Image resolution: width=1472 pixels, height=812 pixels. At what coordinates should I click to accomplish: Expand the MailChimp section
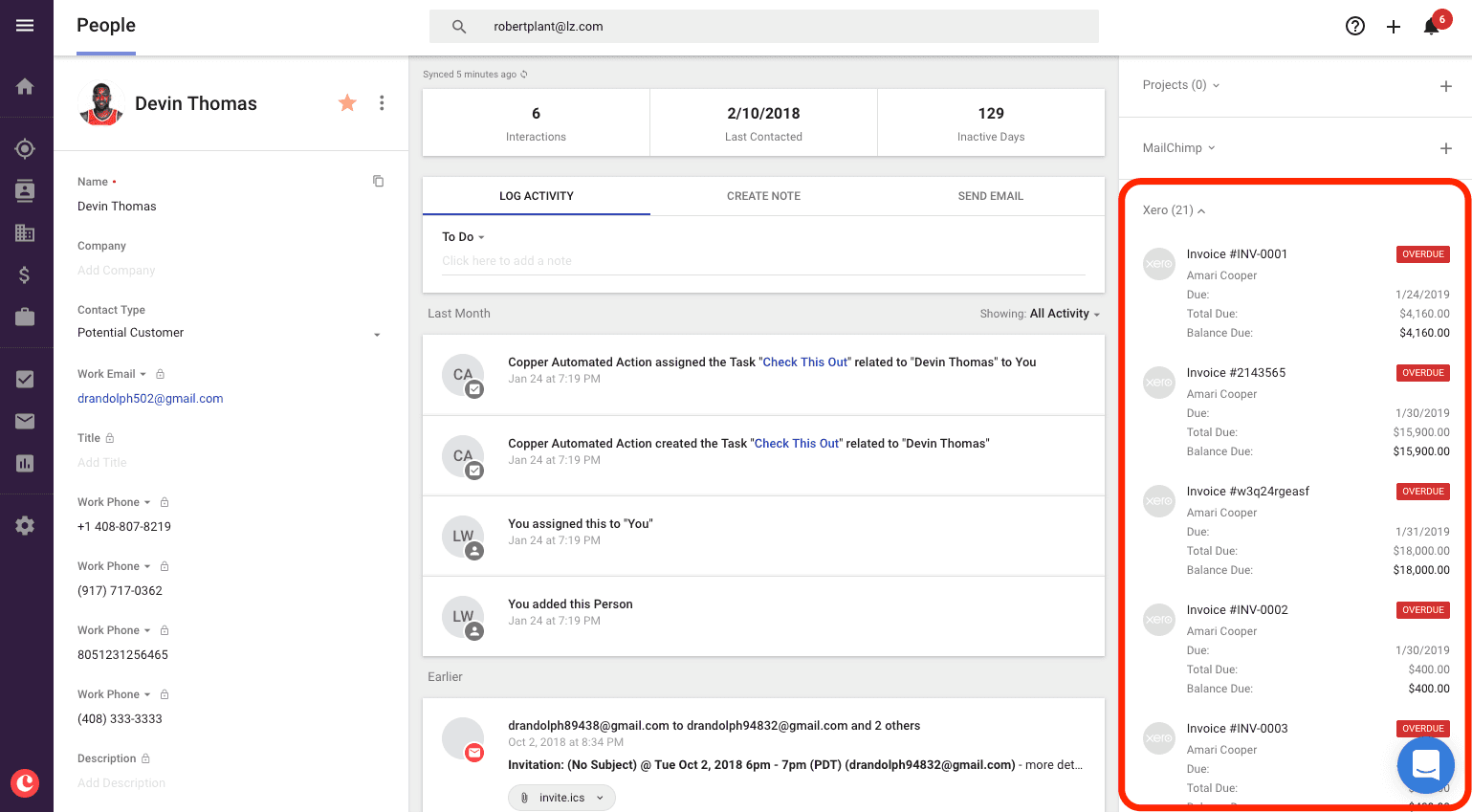pos(1178,148)
